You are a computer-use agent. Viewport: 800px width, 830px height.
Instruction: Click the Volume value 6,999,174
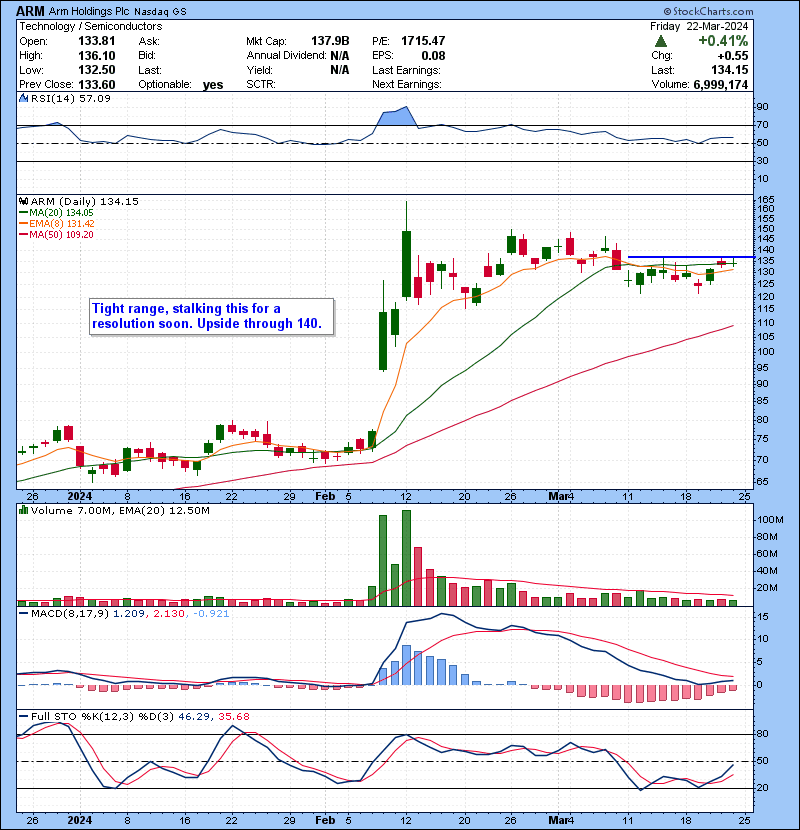click(721, 85)
